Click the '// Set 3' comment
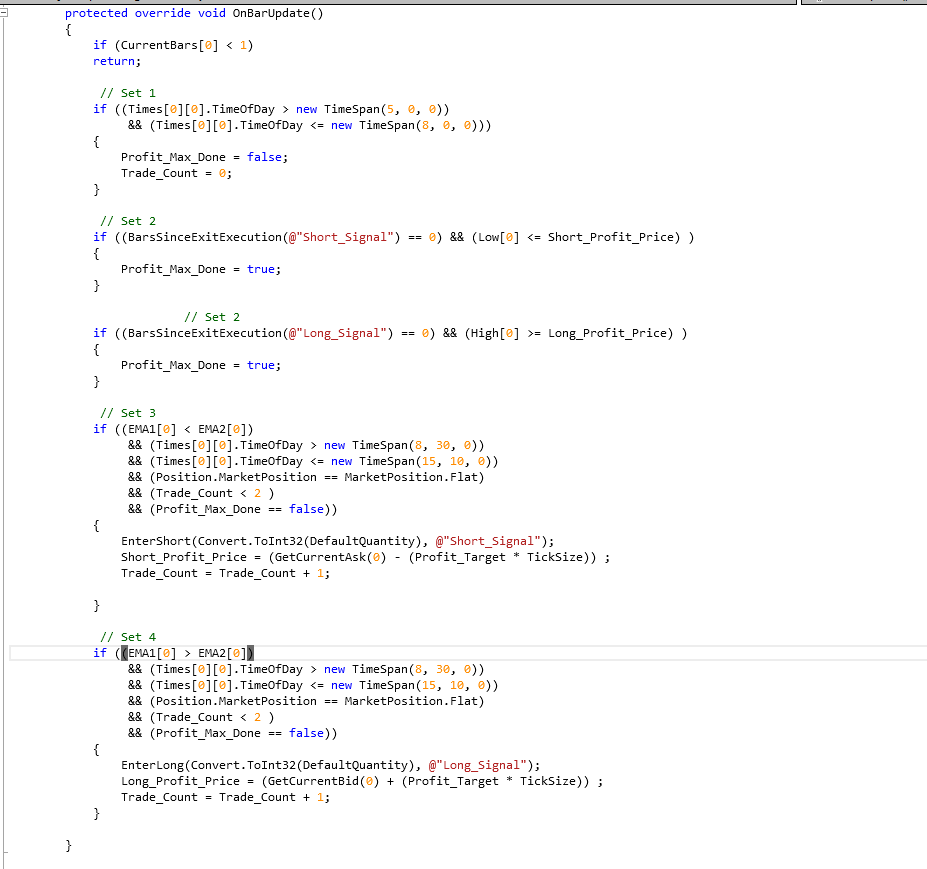927x869 pixels. click(128, 413)
